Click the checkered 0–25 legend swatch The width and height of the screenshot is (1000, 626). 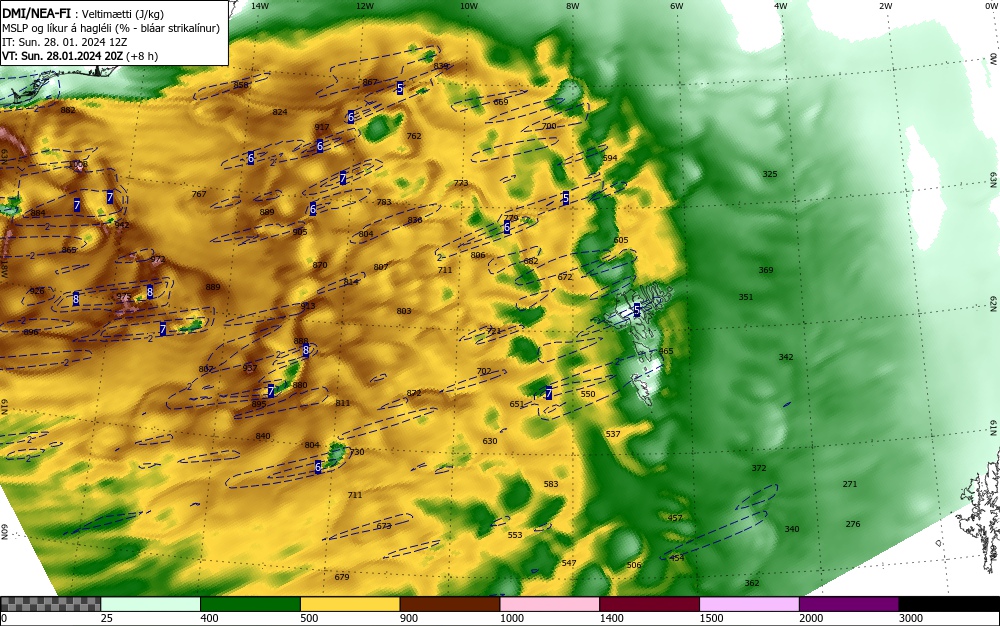point(50,604)
